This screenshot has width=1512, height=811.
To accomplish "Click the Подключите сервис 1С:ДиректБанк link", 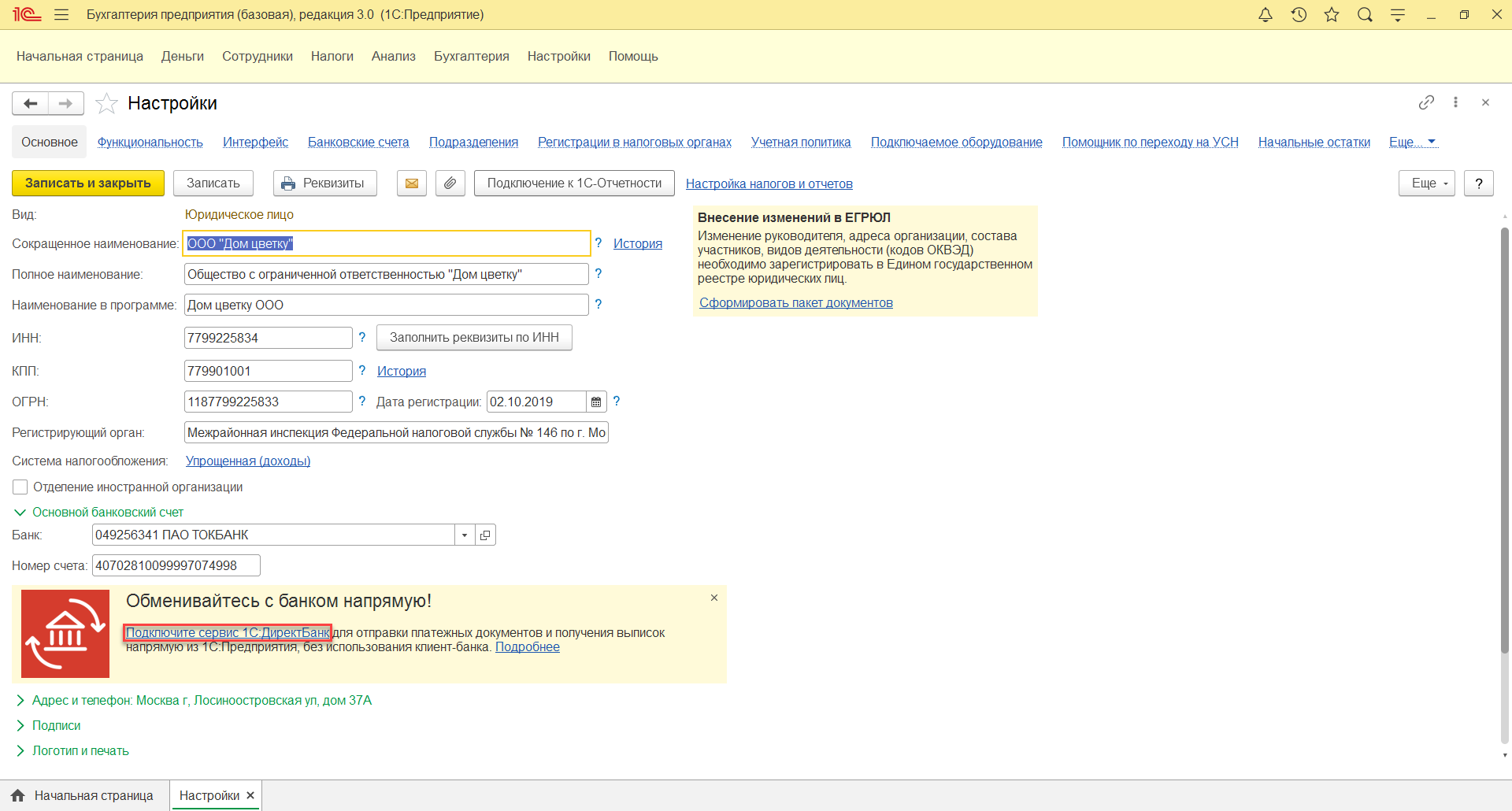I will coord(228,633).
